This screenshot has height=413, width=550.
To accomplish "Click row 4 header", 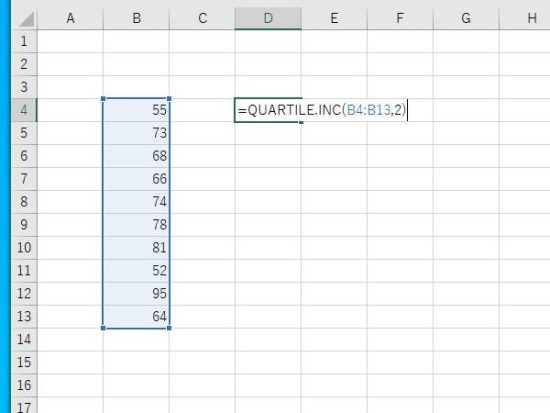I will click(x=24, y=110).
